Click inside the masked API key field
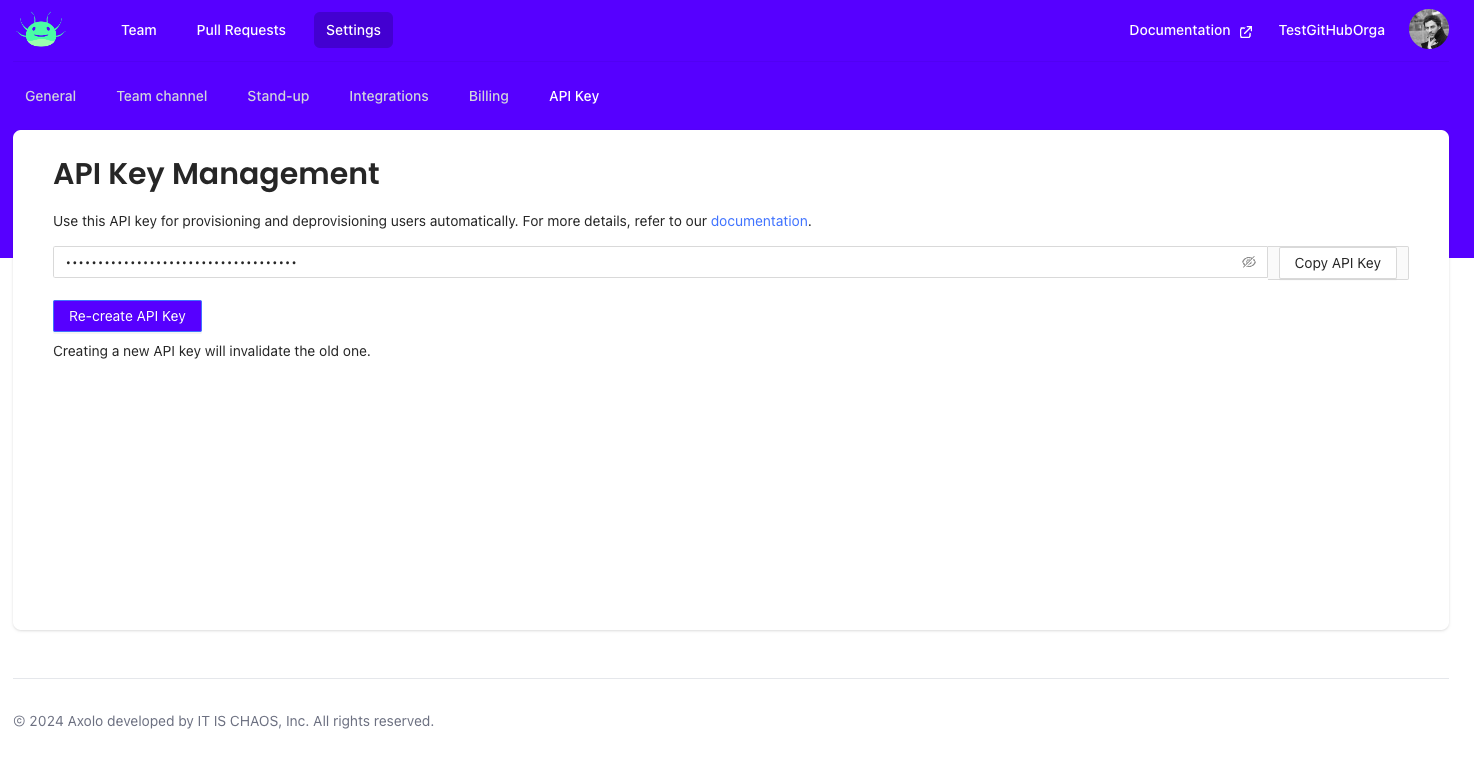1474x779 pixels. [x=640, y=262]
